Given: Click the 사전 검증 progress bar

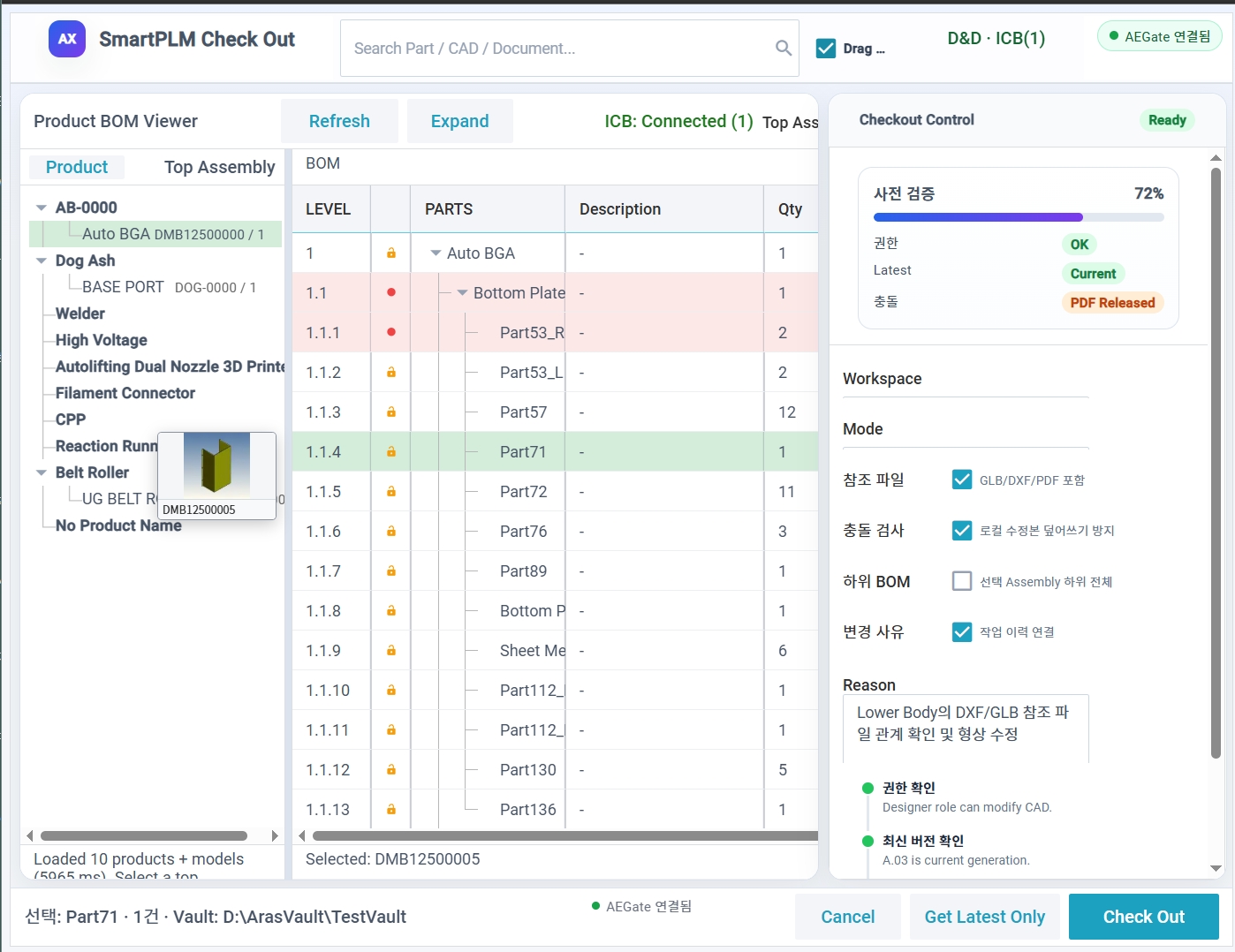Looking at the screenshot, I should coord(1019,217).
